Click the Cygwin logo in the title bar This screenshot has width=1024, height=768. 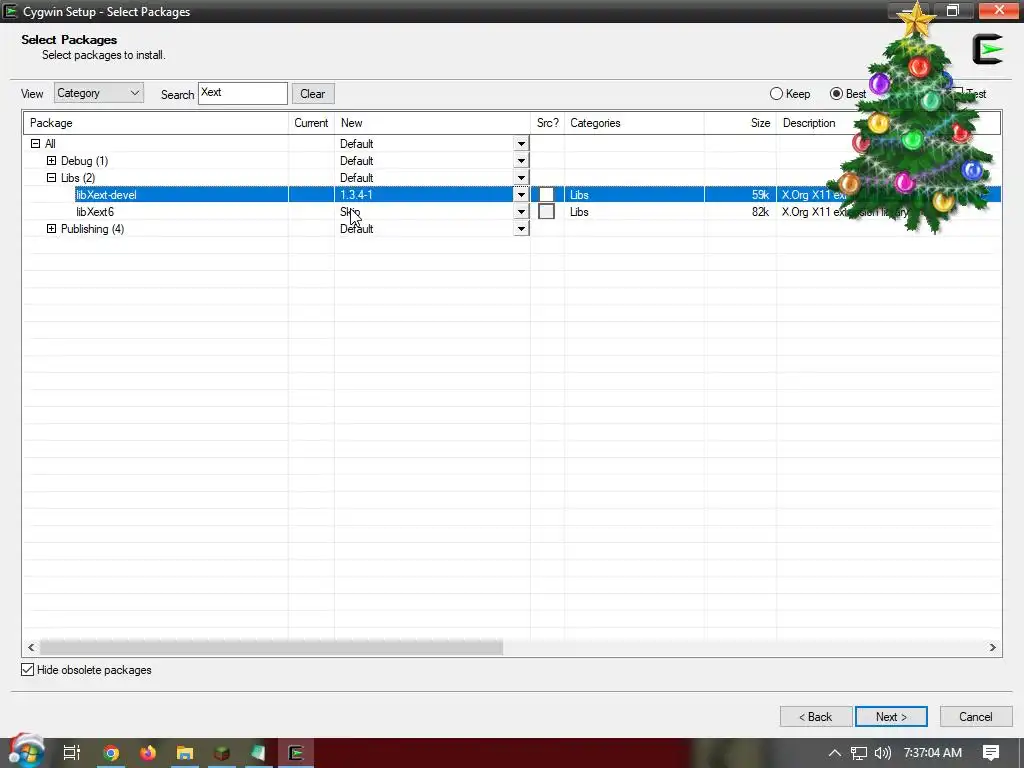pos(10,11)
